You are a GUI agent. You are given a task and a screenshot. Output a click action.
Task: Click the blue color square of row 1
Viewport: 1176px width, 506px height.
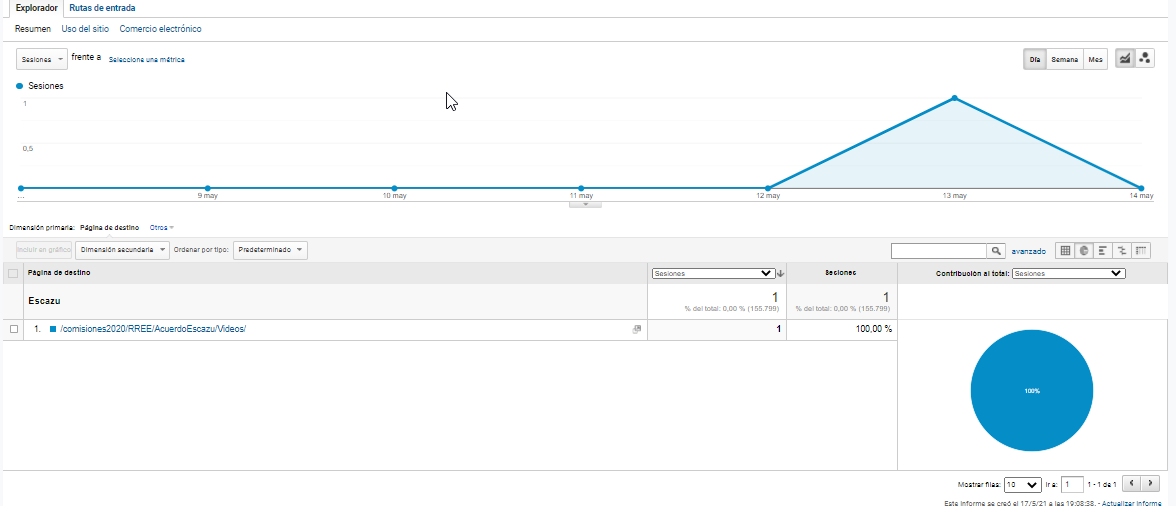[x=53, y=329]
